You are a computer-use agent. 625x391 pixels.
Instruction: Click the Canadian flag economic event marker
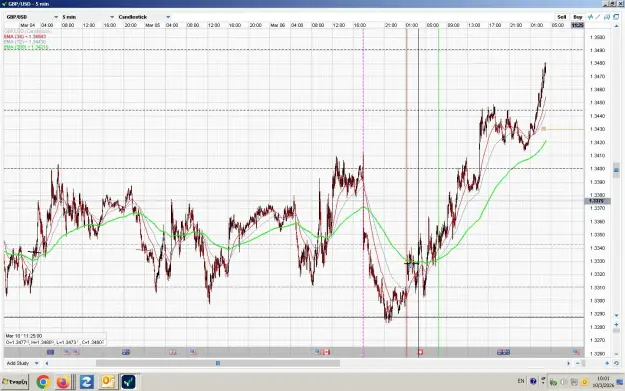point(326,352)
